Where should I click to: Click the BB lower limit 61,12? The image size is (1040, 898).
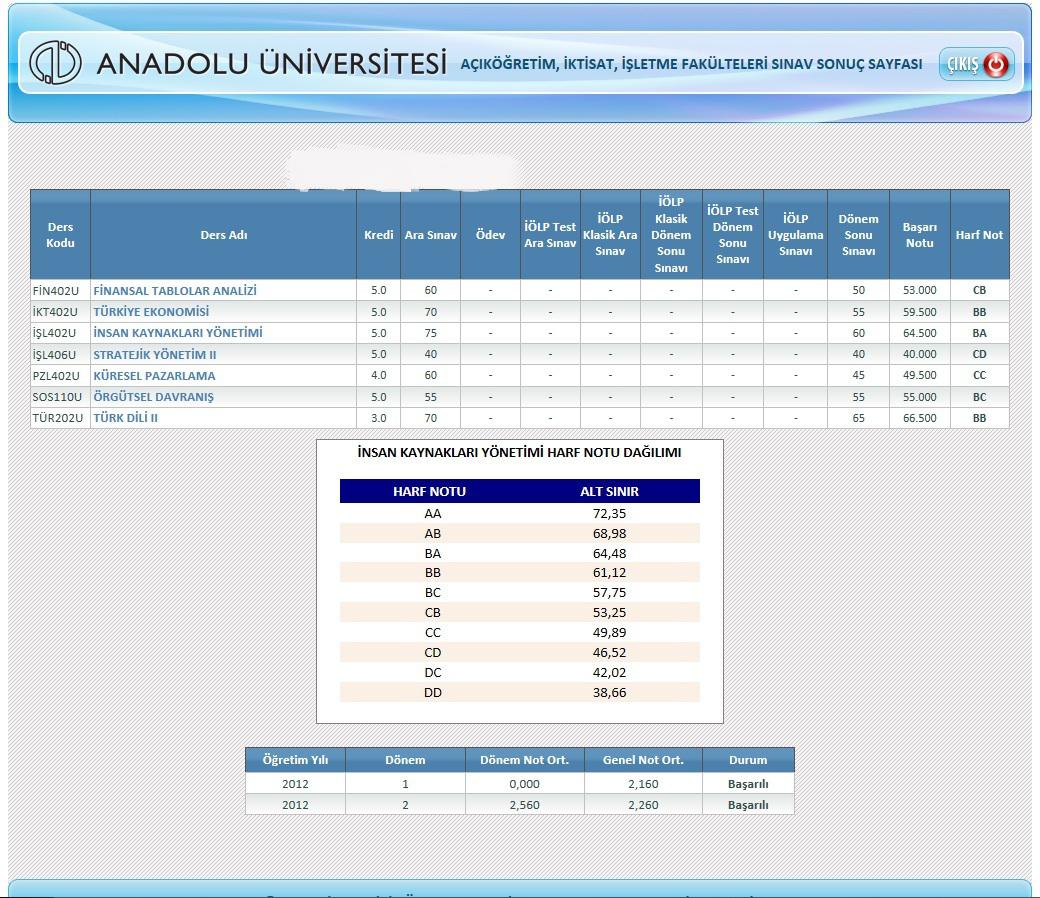coord(610,572)
